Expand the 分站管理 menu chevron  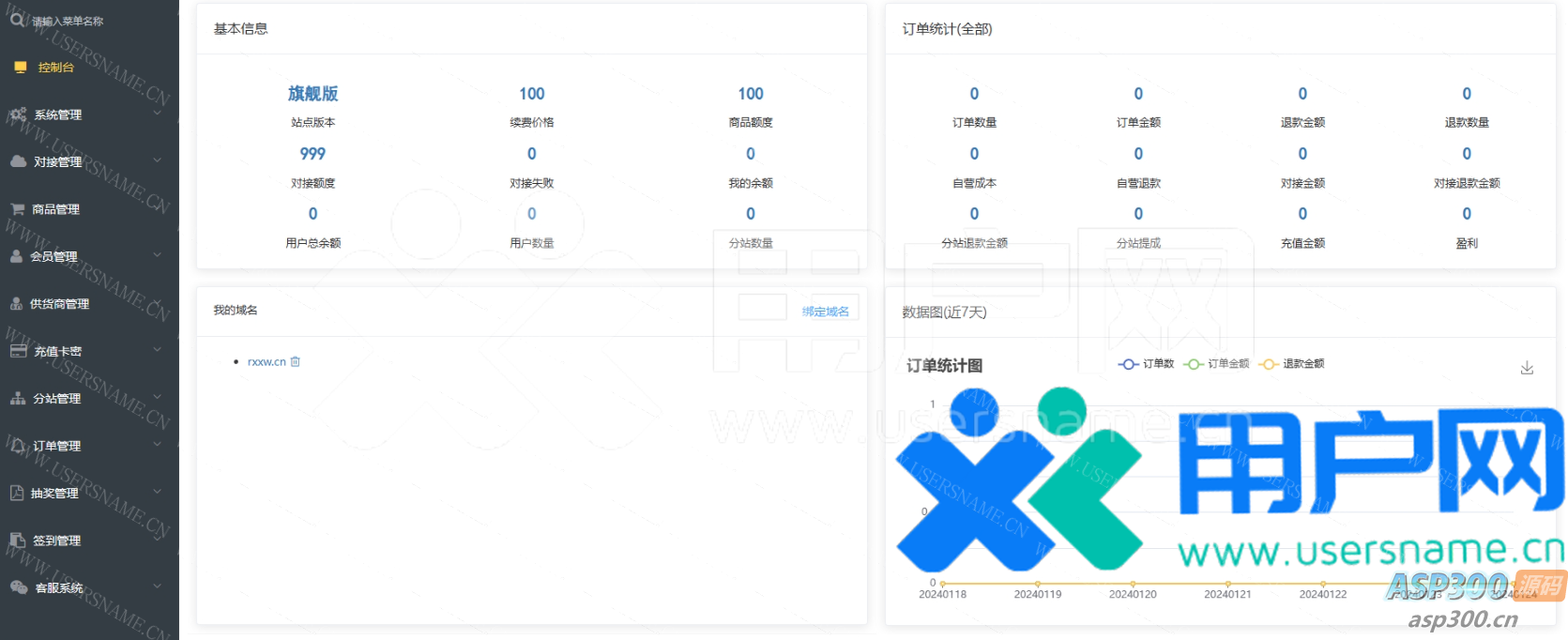tap(158, 398)
